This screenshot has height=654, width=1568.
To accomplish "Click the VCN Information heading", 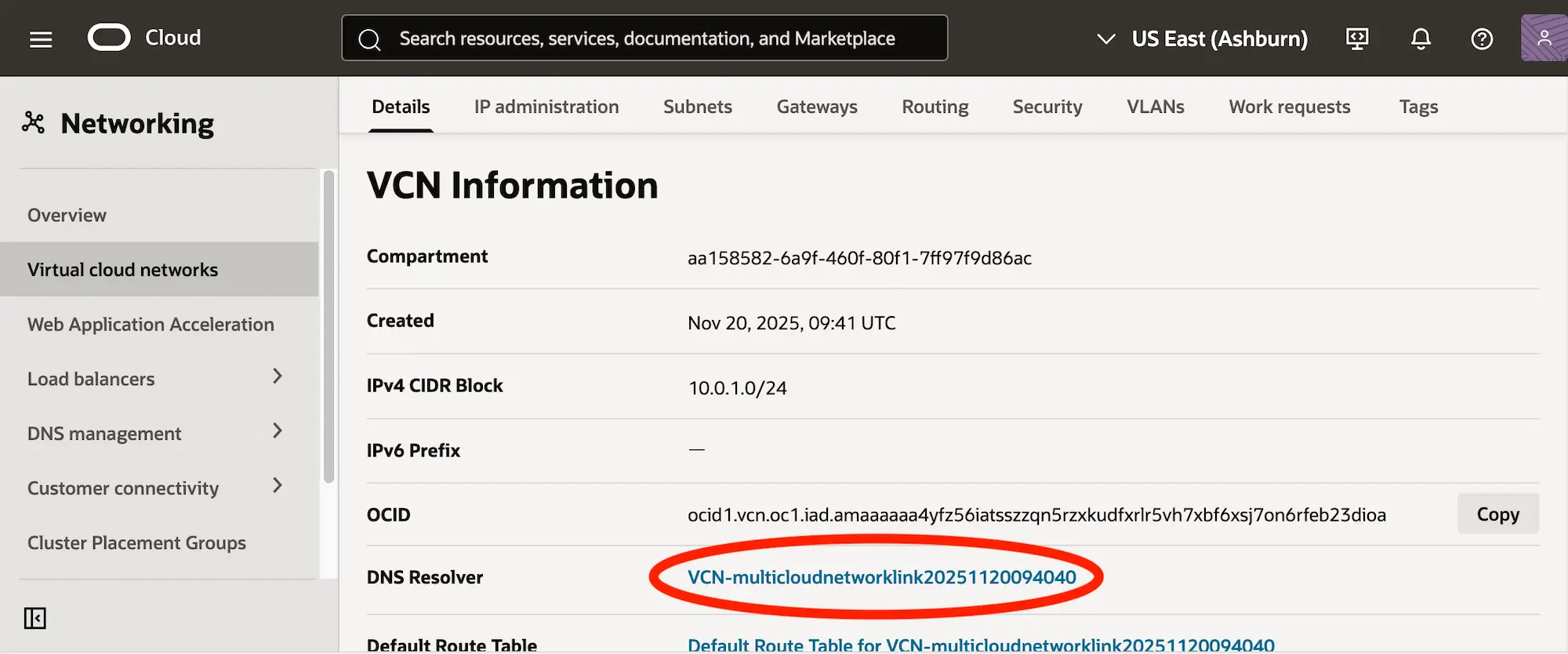I will [x=513, y=186].
